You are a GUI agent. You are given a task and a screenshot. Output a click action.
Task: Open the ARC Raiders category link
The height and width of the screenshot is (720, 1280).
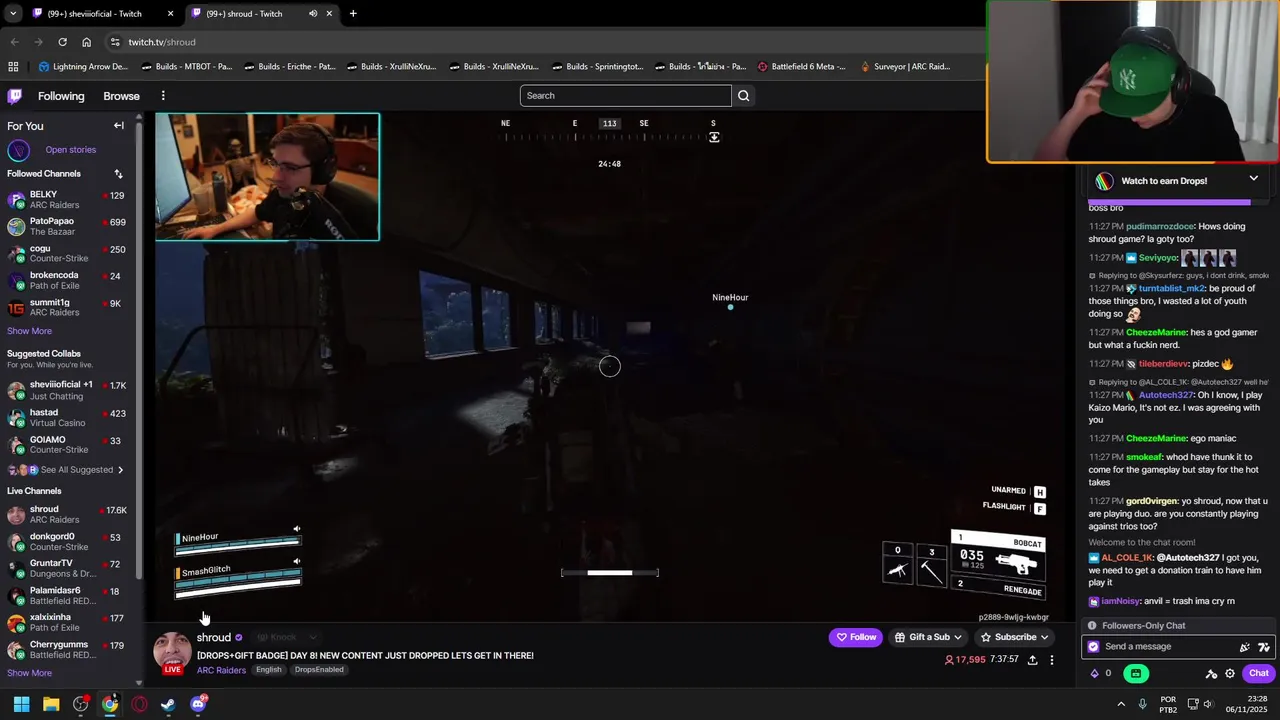[221, 670]
